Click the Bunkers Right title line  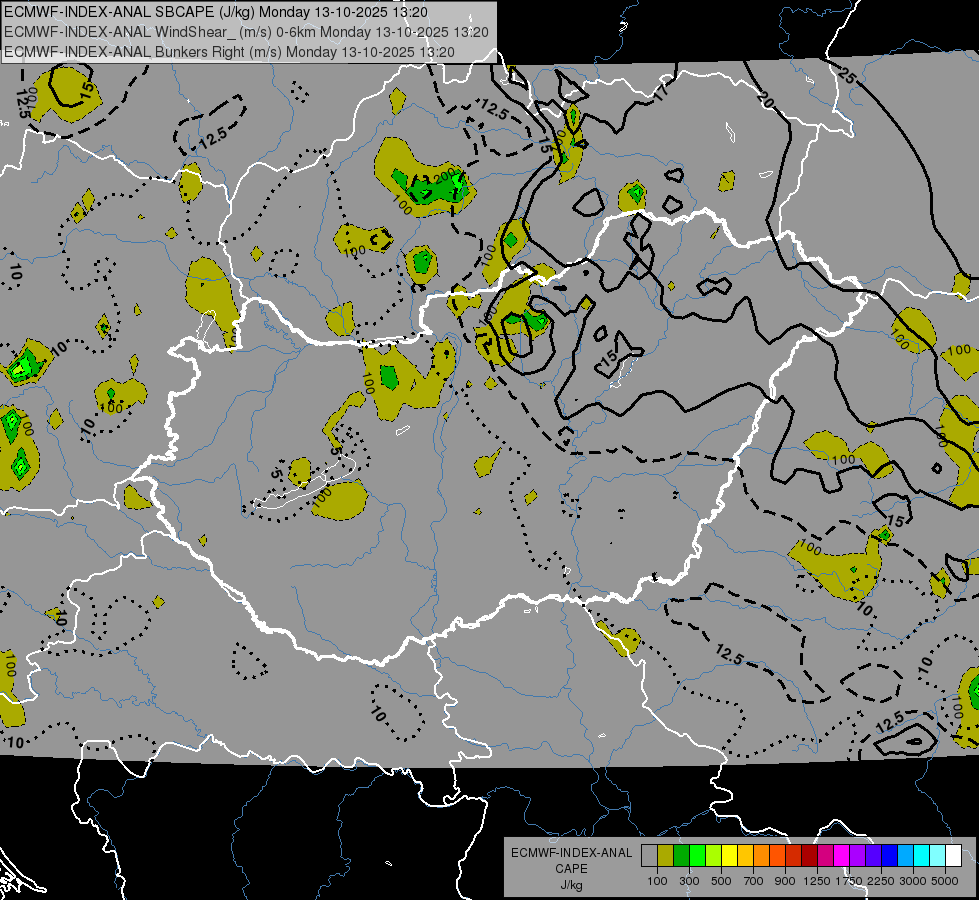pos(229,52)
